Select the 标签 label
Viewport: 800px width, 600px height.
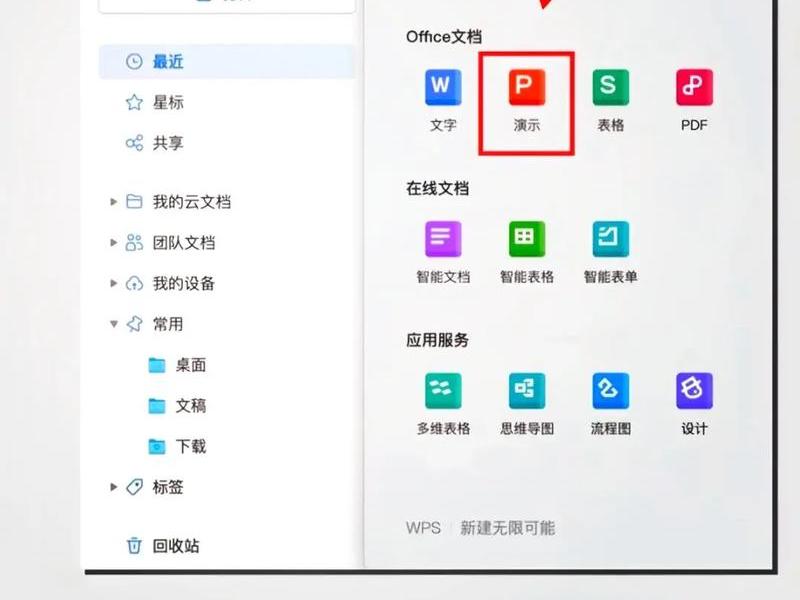[168, 487]
